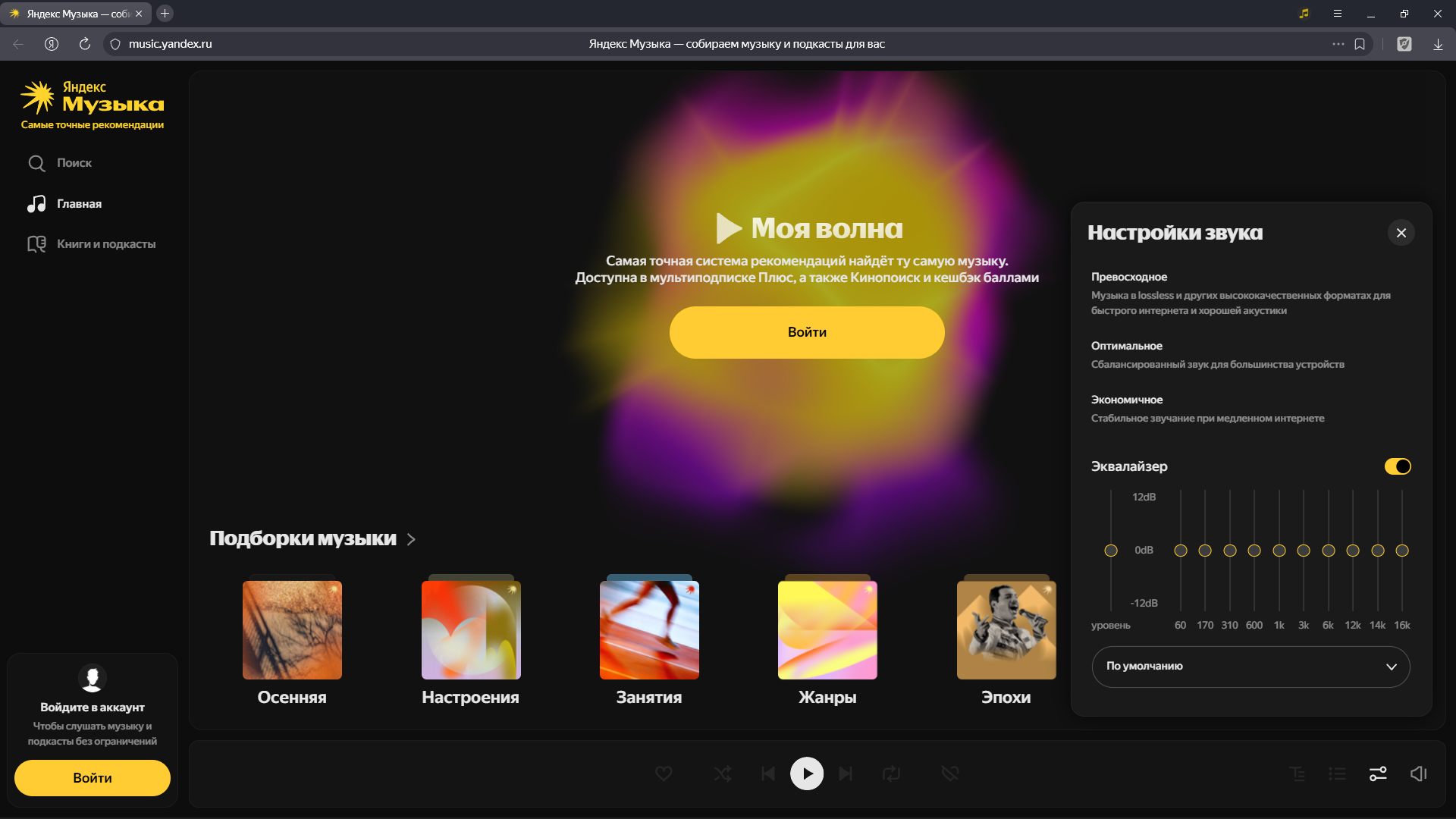Select Оптимальное sound quality

1250,355
